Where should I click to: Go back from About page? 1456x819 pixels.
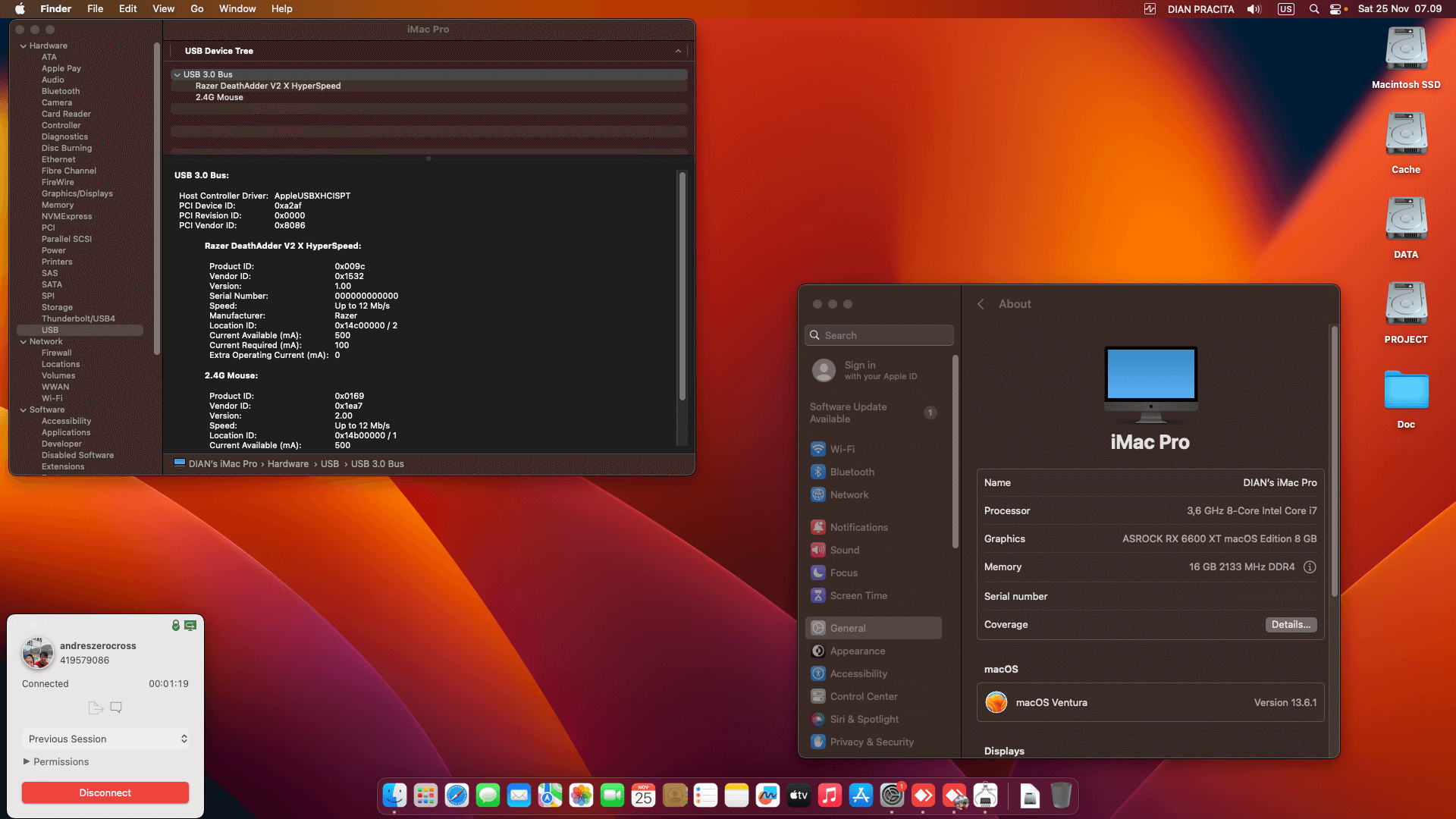981,304
